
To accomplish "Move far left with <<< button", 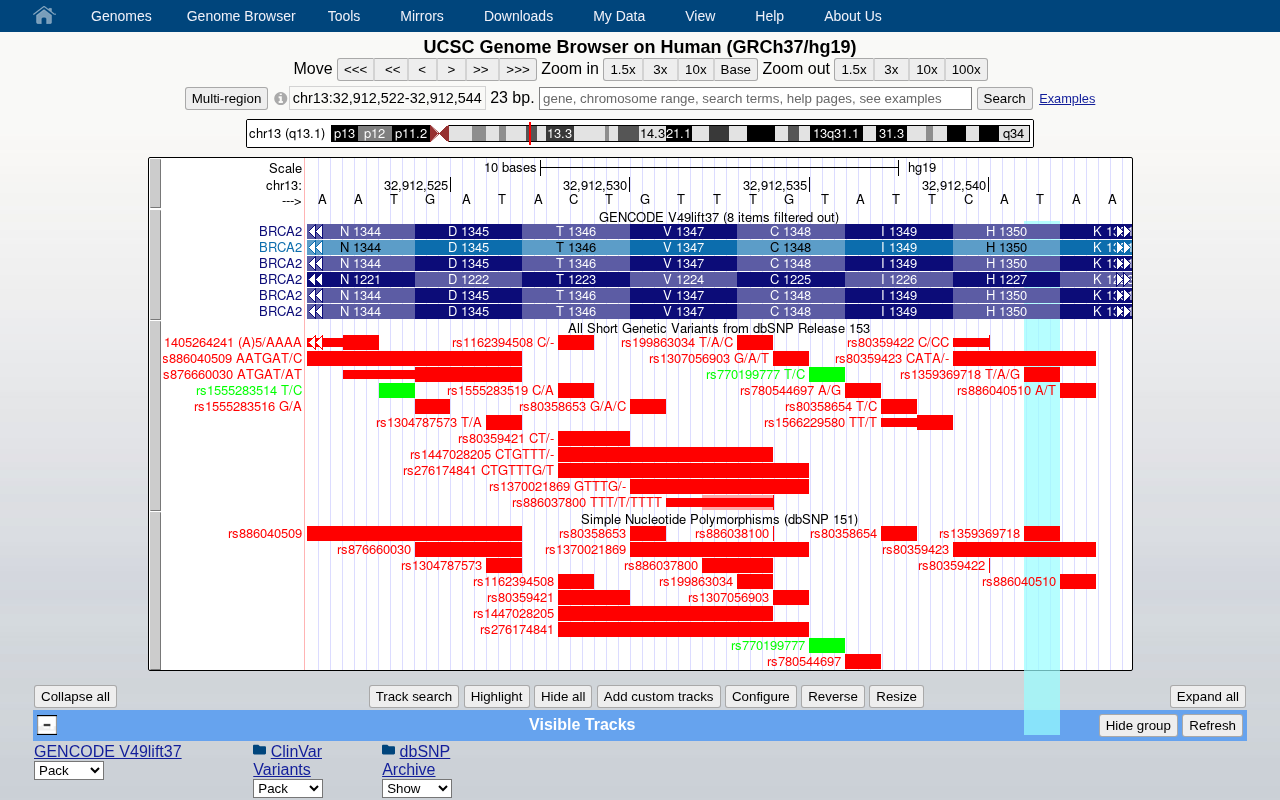I will 355,69.
